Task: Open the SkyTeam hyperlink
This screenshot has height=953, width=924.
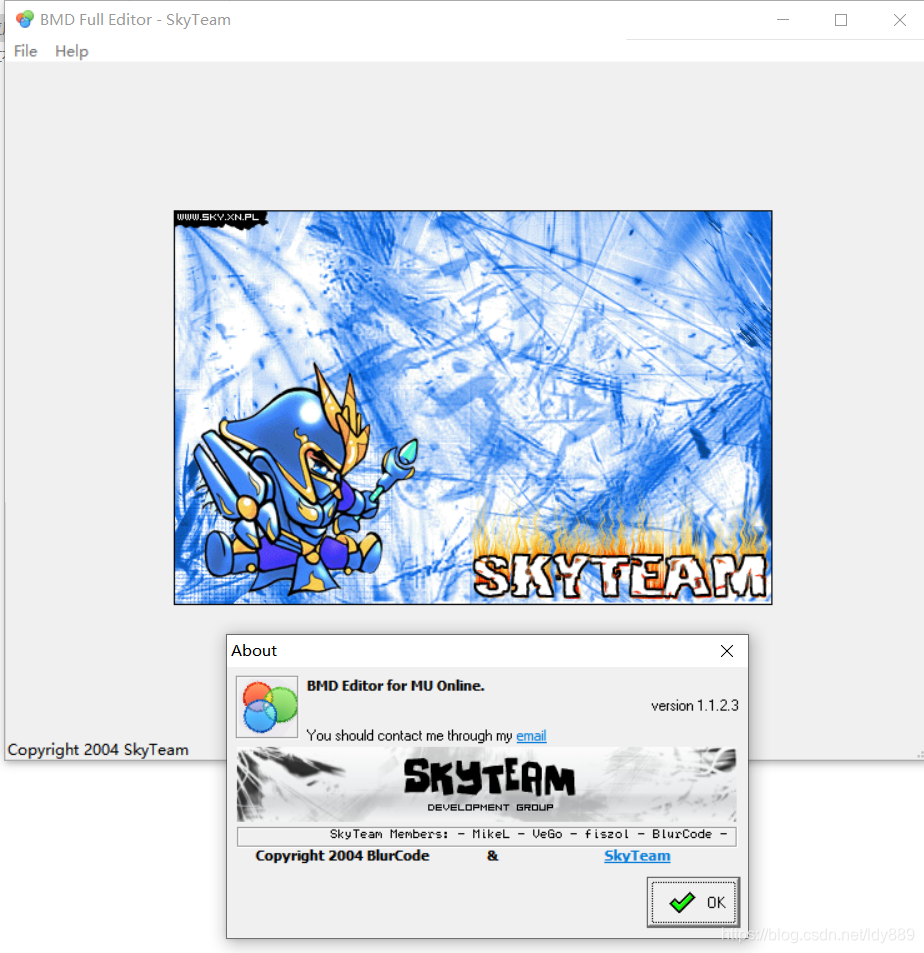Action: tap(637, 856)
